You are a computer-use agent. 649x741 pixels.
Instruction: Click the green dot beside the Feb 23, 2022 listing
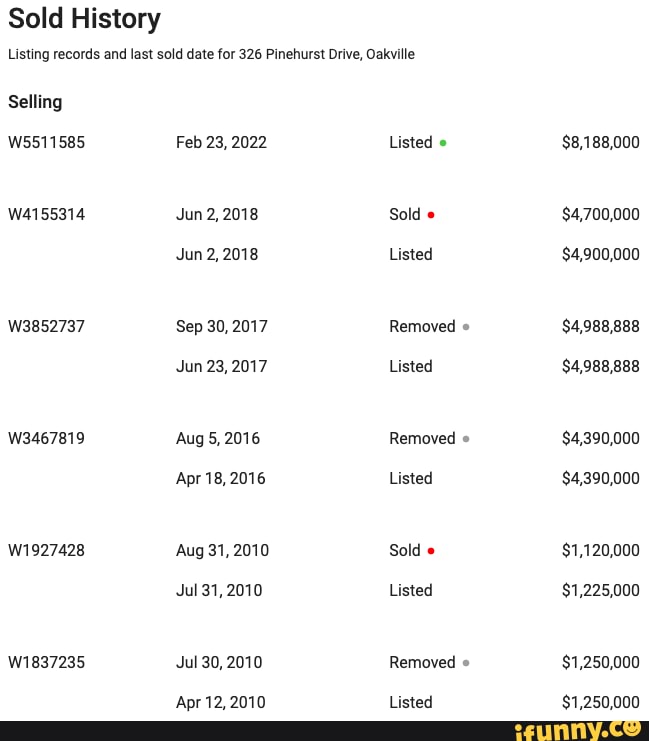[x=443, y=143]
